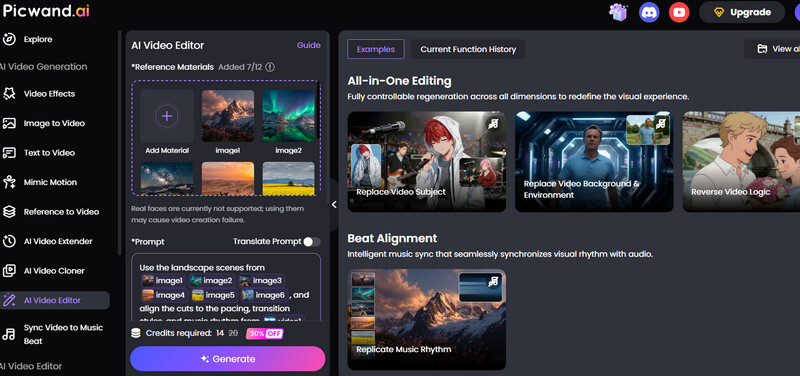Switch to the Examples tab
The width and height of the screenshot is (800, 376).
376,49
